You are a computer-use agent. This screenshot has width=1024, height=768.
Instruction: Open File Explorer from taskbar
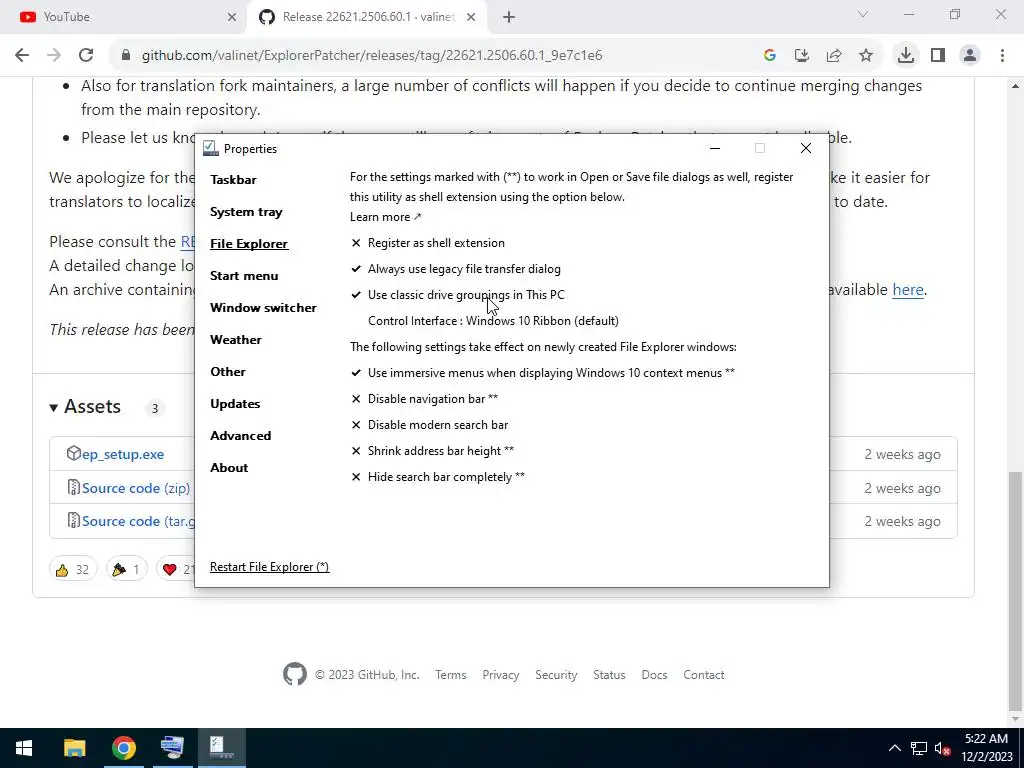(74, 748)
